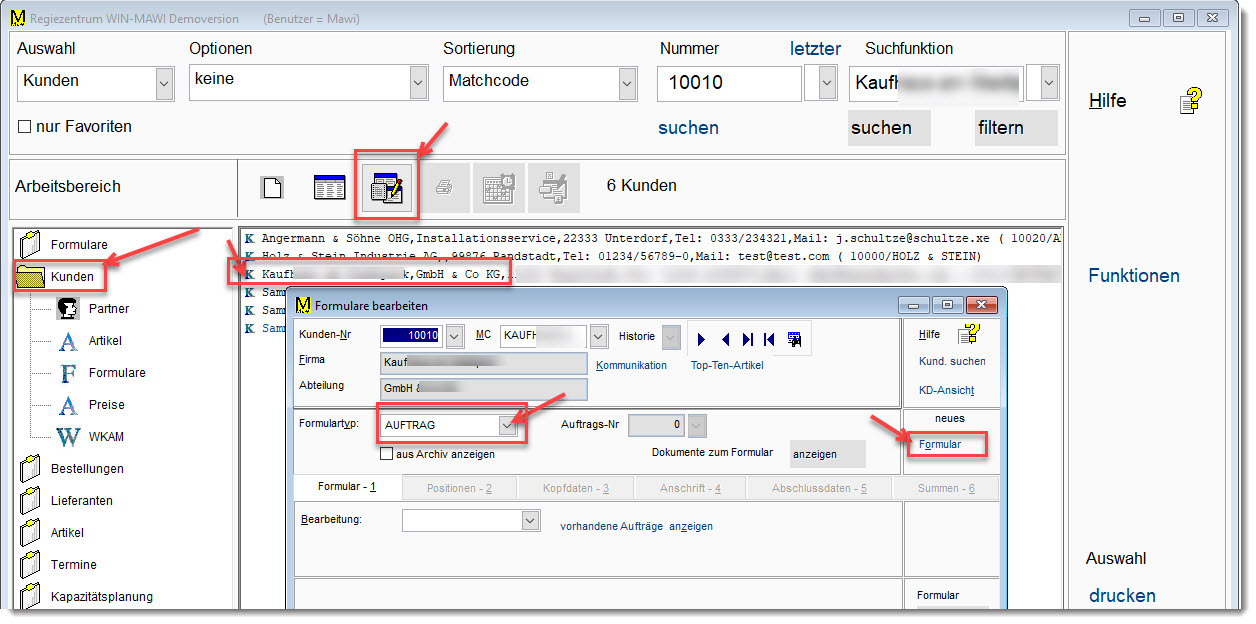
Task: Enable the 'nur Favoriten' checkbox
Action: 25,127
